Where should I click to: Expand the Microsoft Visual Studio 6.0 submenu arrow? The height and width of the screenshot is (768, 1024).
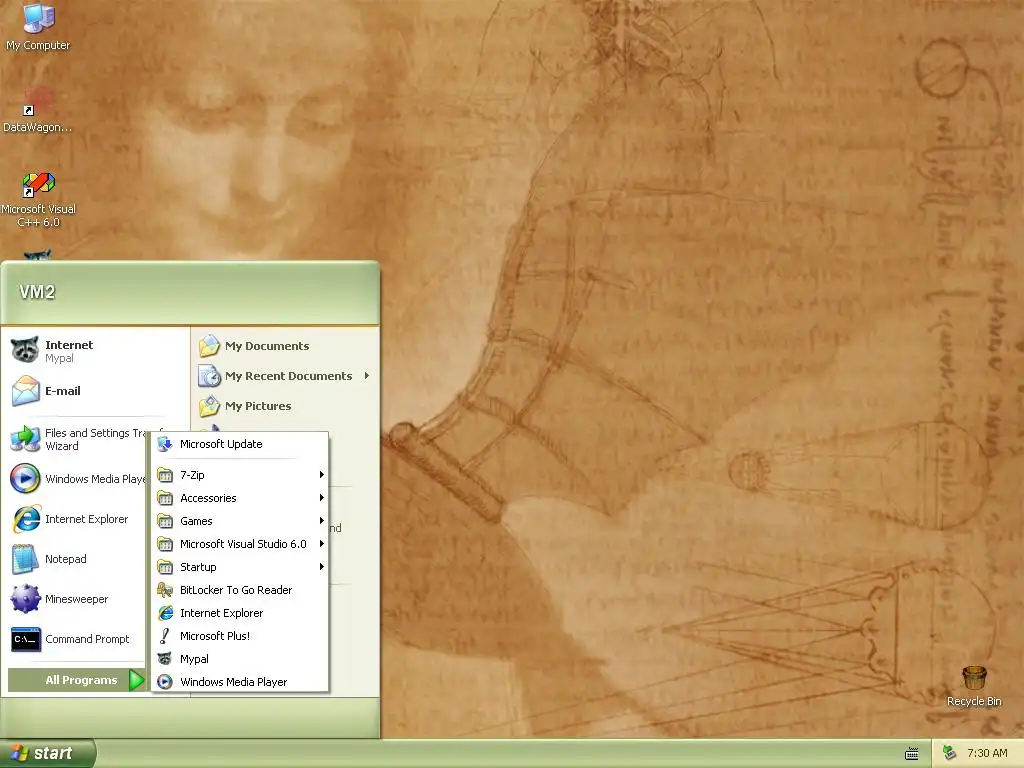point(321,543)
